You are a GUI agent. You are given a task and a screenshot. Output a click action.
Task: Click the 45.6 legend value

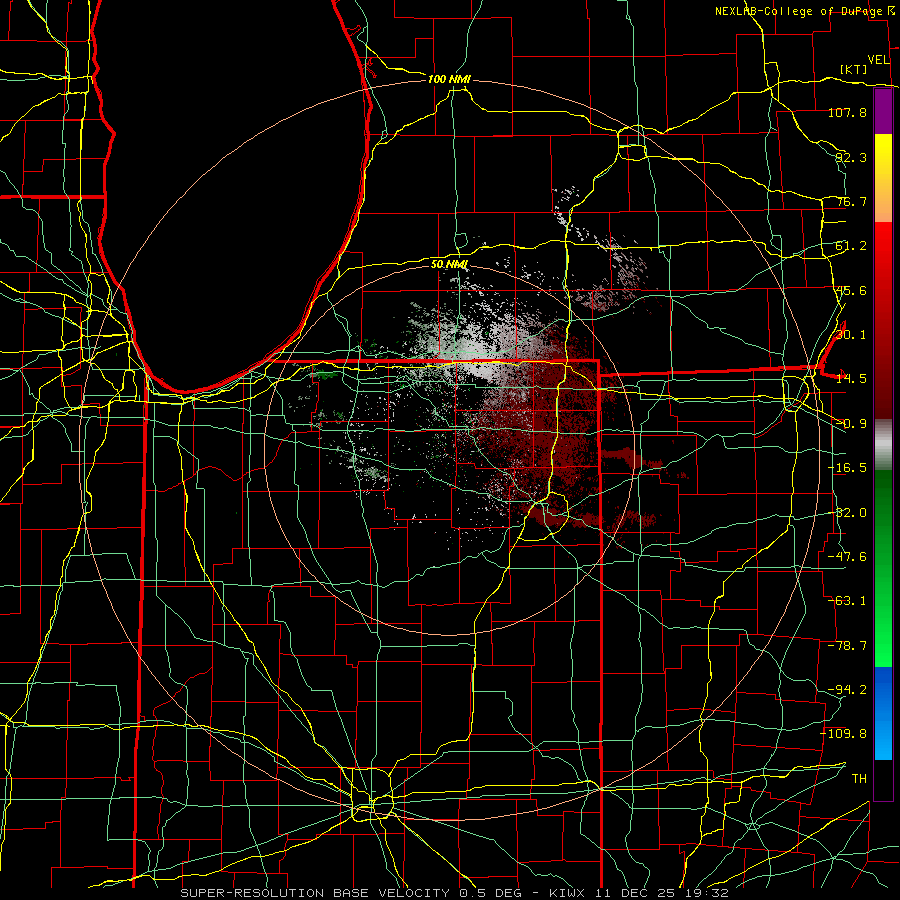click(851, 290)
